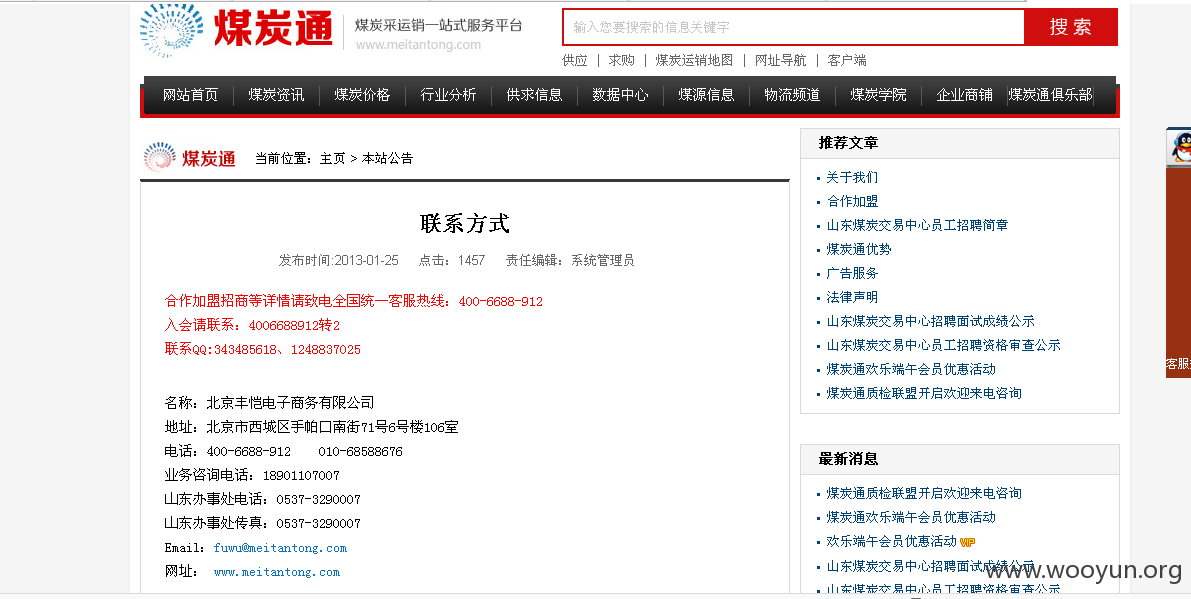The image size is (1191, 599).
Task: Open 煤炭价格 nav menu item
Action: [x=362, y=95]
